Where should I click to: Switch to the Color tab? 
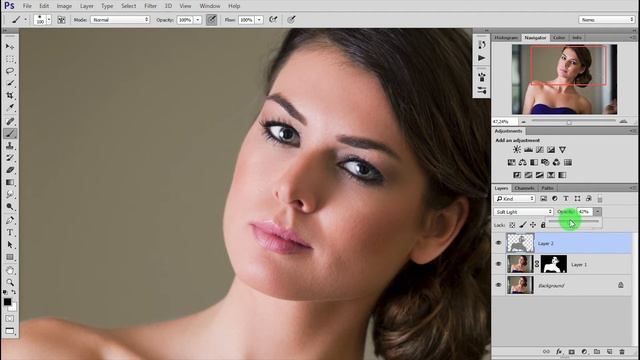[x=559, y=38]
